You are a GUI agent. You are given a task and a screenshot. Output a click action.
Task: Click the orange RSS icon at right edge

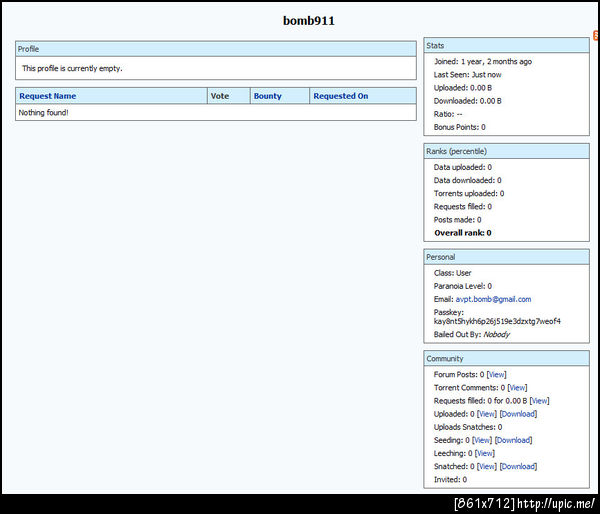597,36
